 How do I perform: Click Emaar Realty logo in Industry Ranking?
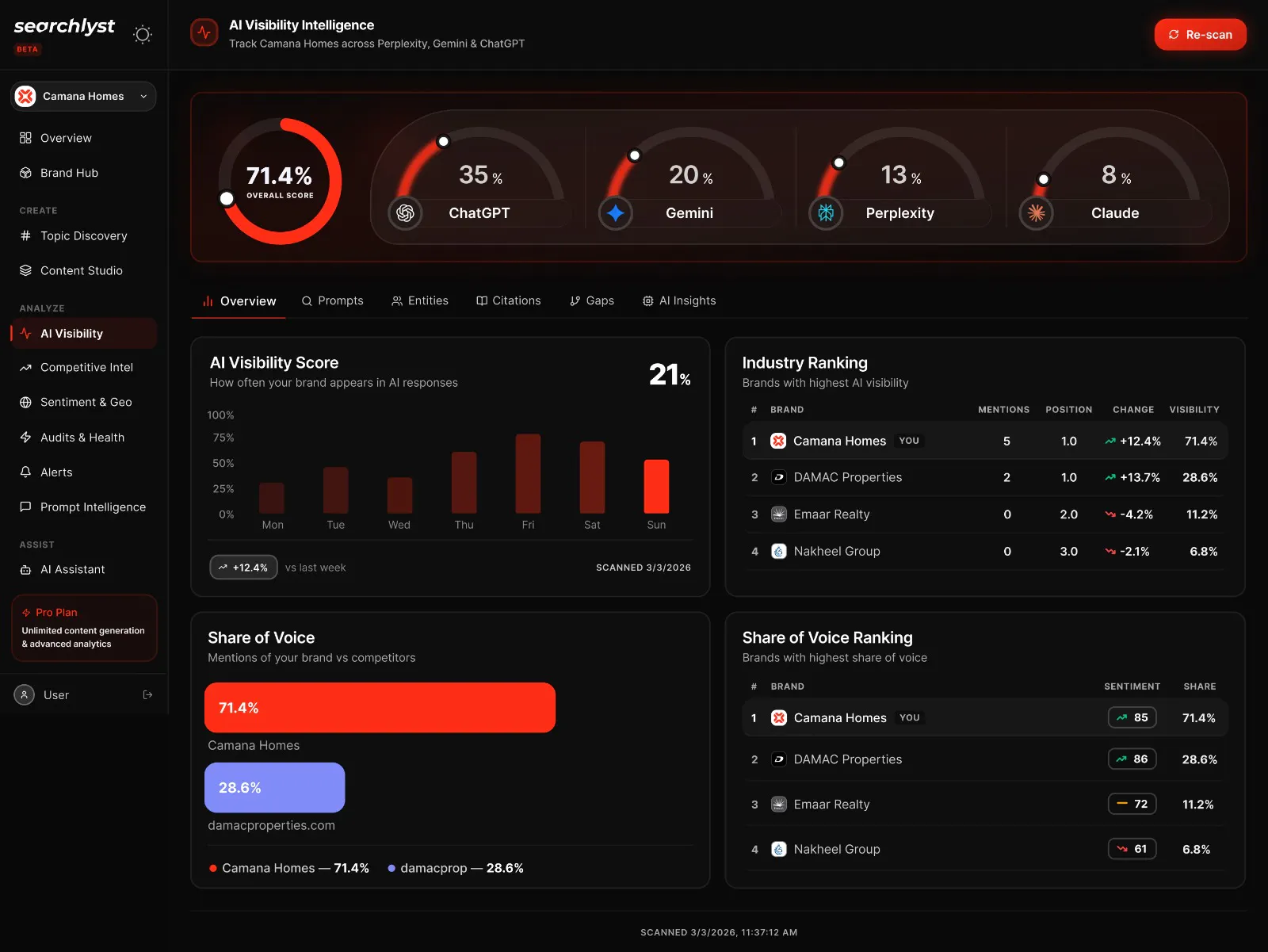tap(778, 514)
